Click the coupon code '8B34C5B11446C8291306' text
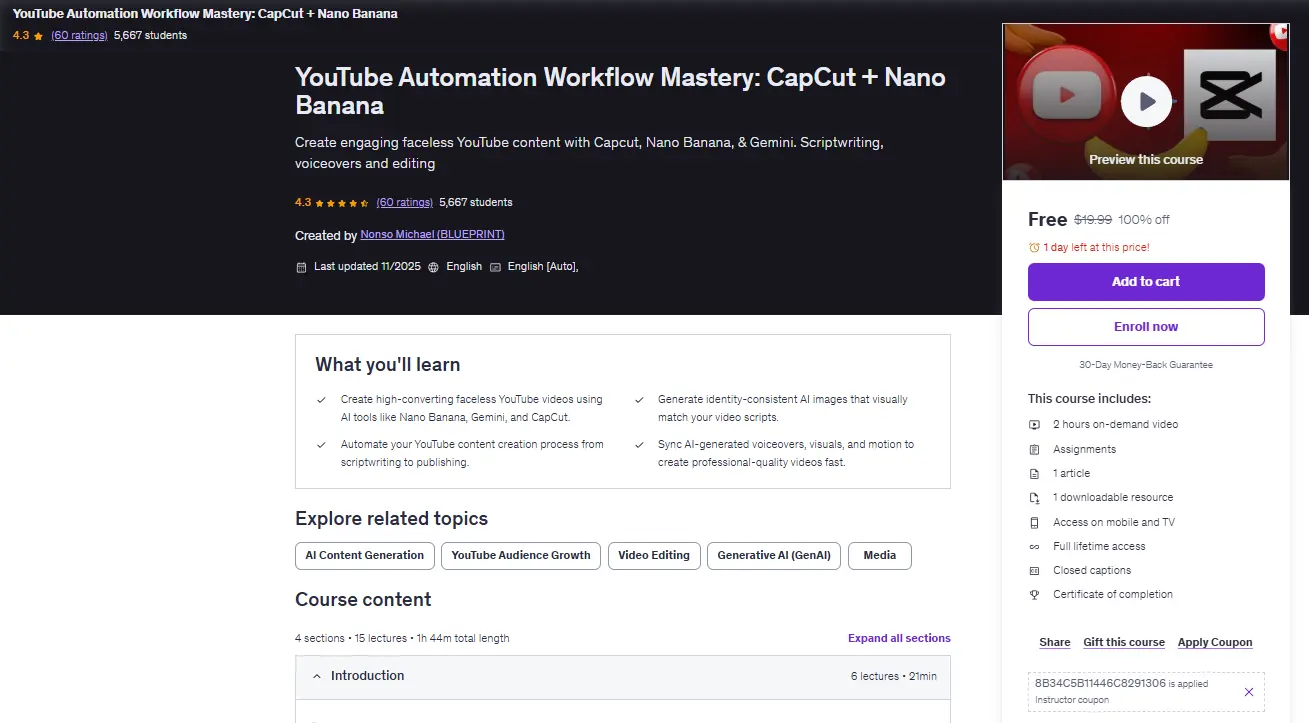Image resolution: width=1309 pixels, height=723 pixels. 1100,684
